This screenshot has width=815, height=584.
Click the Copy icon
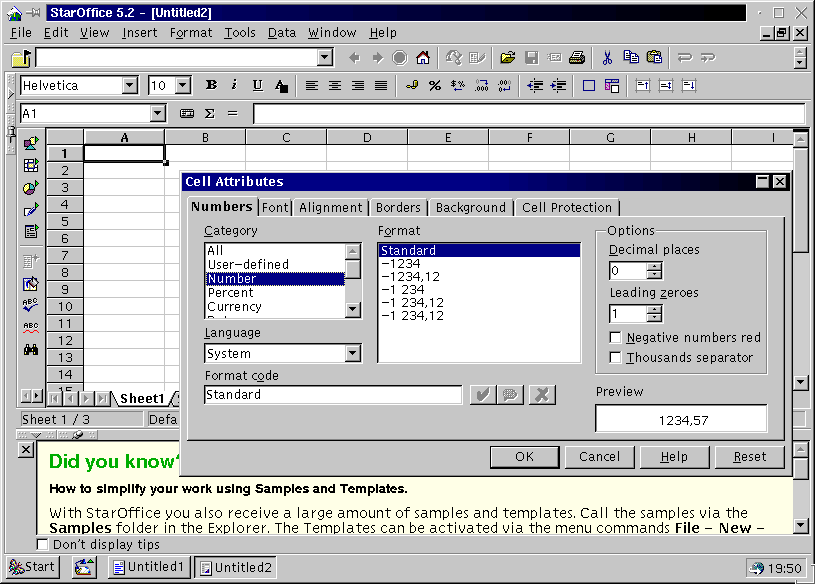(631, 57)
